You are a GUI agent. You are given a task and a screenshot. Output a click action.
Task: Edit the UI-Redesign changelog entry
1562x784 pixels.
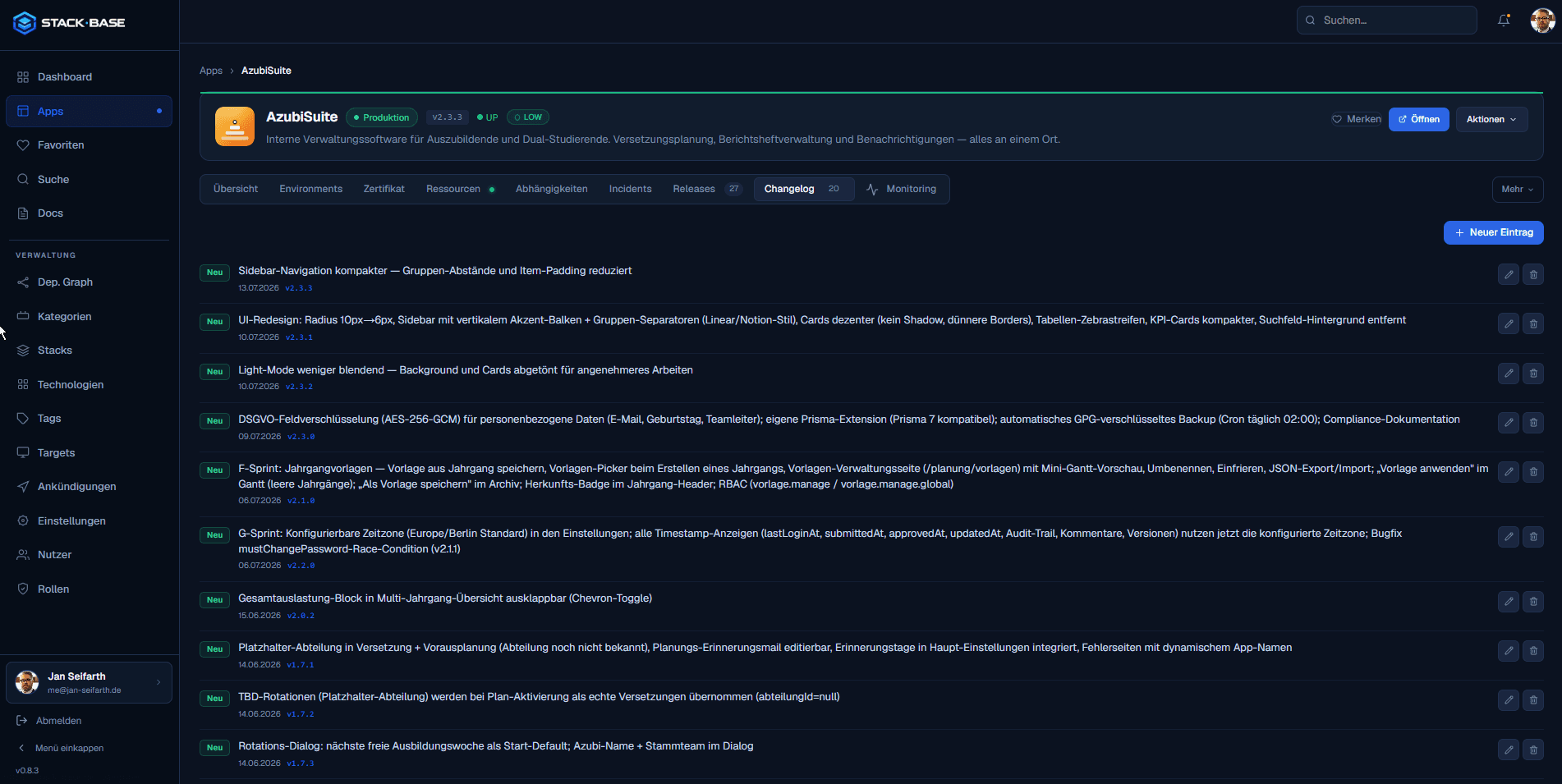[x=1509, y=323]
